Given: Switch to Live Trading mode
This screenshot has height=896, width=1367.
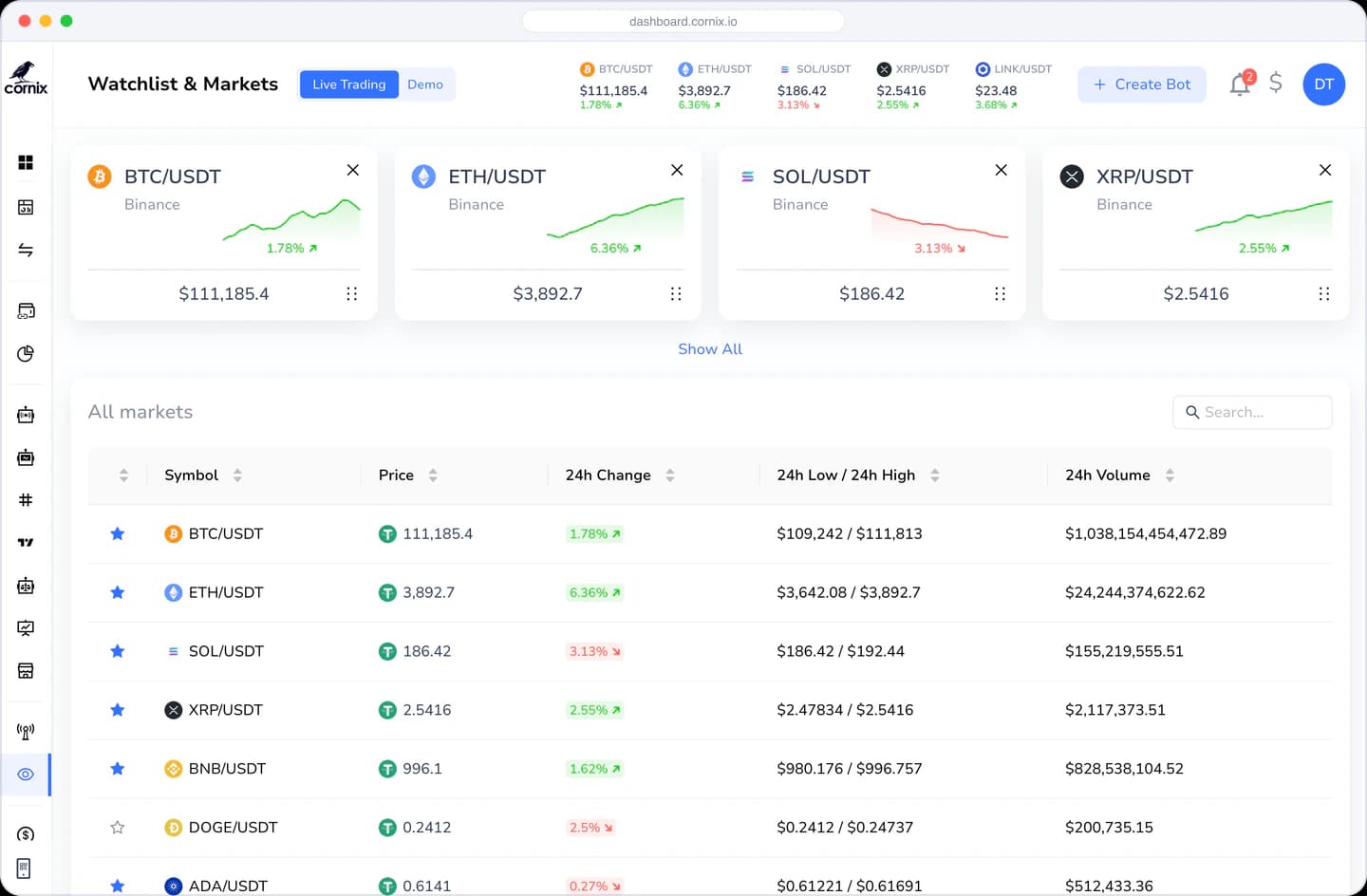Looking at the screenshot, I should click(x=349, y=84).
